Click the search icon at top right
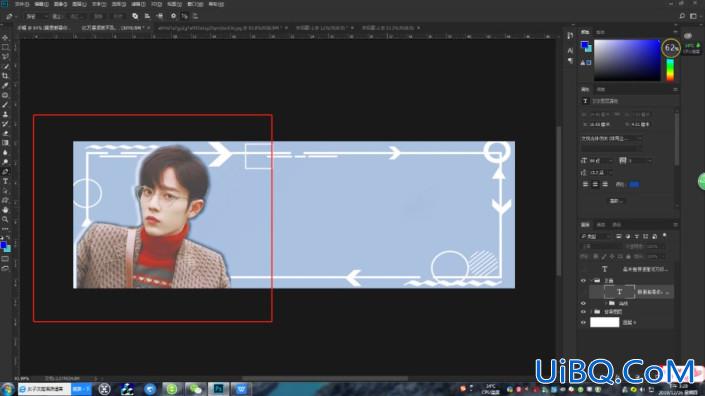 (682, 16)
